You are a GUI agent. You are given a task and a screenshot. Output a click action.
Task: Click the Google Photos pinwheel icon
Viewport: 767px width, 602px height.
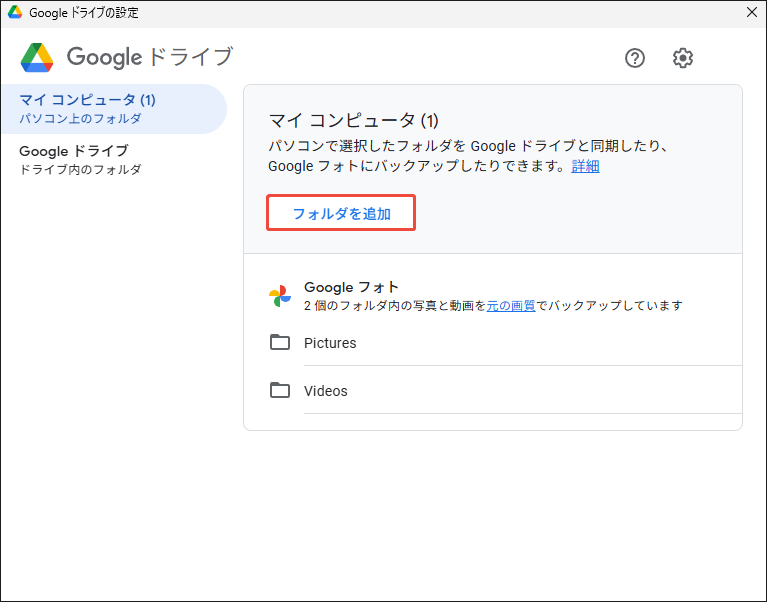point(280,296)
